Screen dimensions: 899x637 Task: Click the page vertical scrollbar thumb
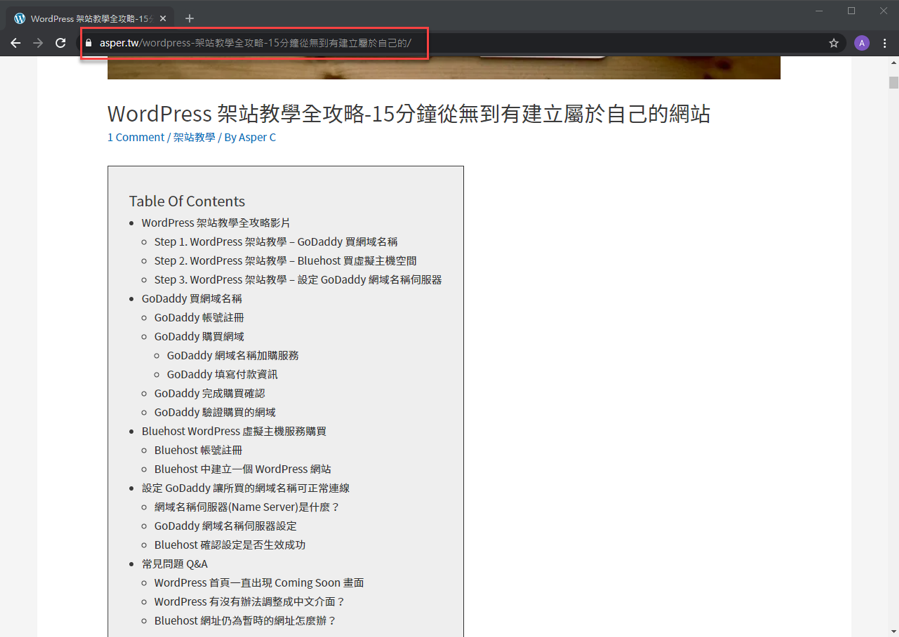coord(893,83)
